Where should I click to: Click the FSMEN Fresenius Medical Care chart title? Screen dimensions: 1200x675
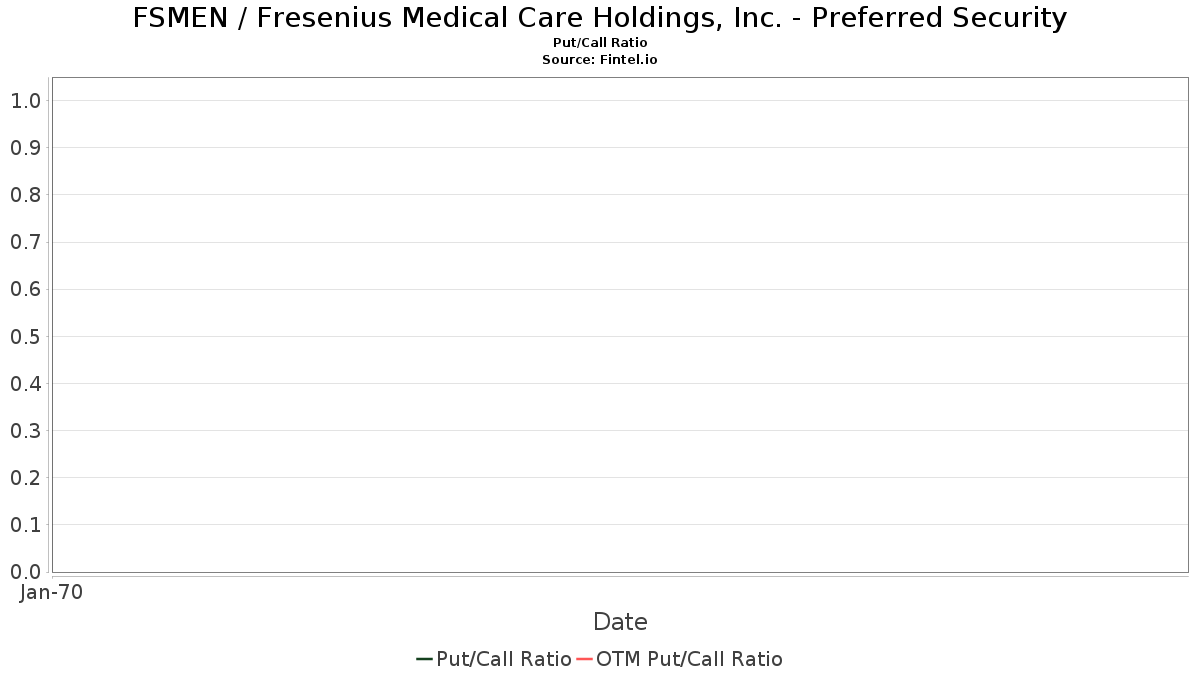coord(600,18)
